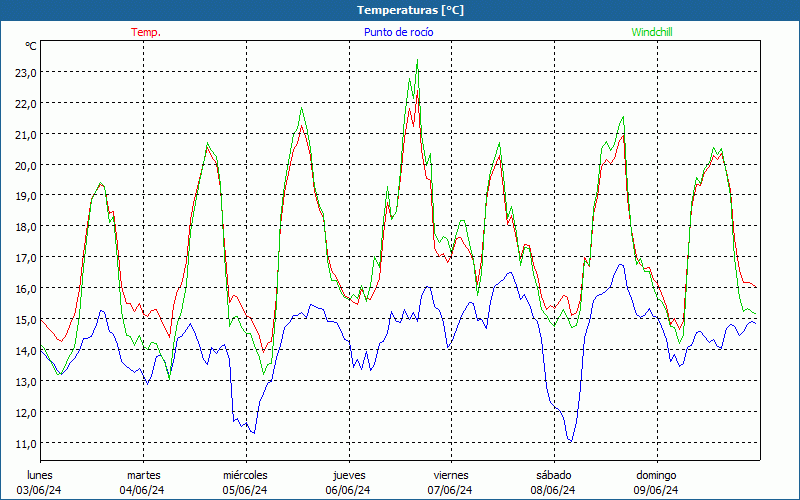Click the martes day label

(x=144, y=475)
